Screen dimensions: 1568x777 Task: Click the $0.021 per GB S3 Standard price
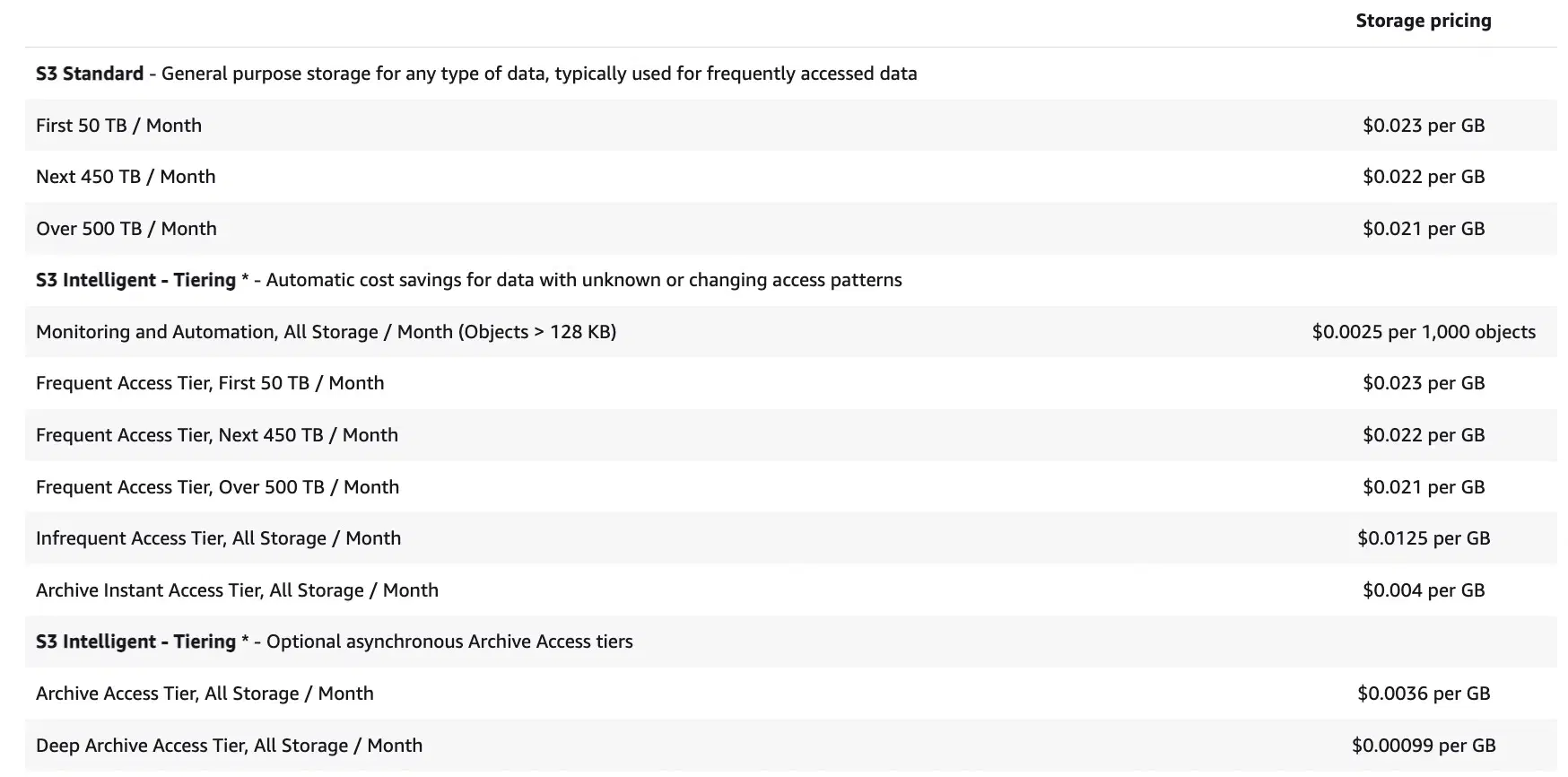click(1424, 229)
